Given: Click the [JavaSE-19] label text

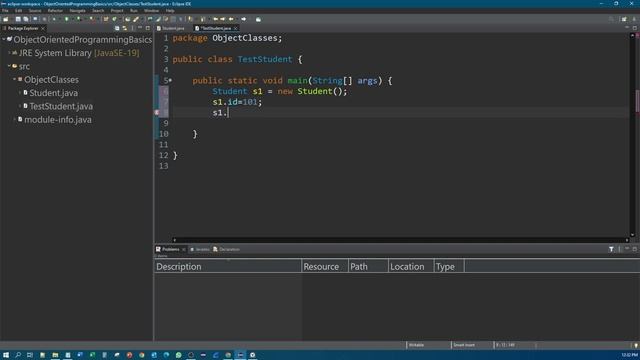Looking at the screenshot, I should (117, 53).
